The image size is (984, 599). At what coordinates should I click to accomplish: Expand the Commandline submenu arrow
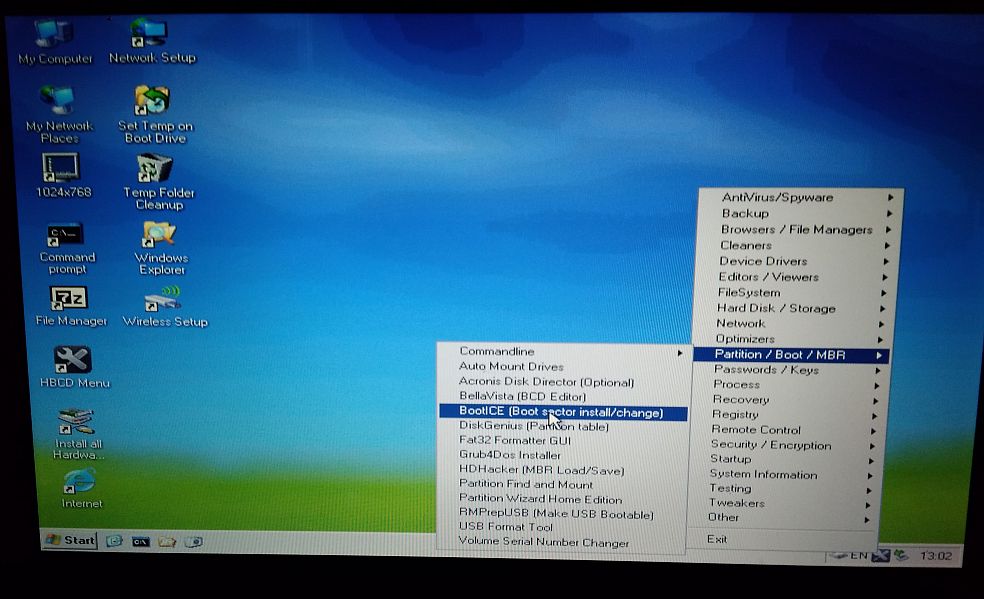click(x=680, y=353)
